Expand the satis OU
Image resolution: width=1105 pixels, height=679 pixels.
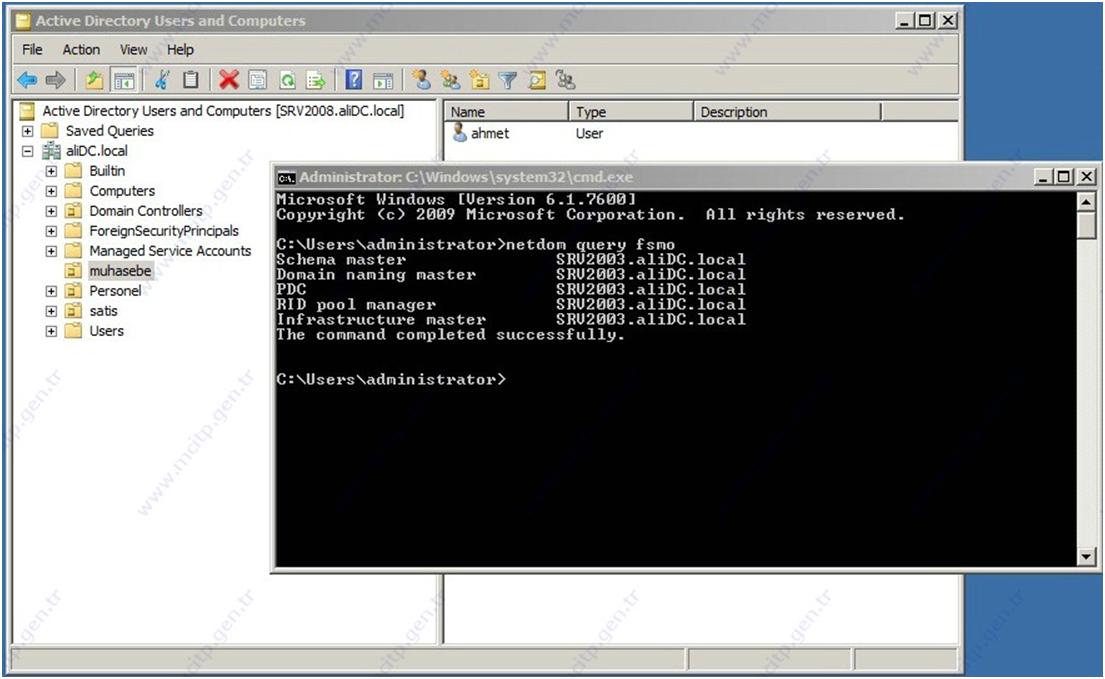51,311
